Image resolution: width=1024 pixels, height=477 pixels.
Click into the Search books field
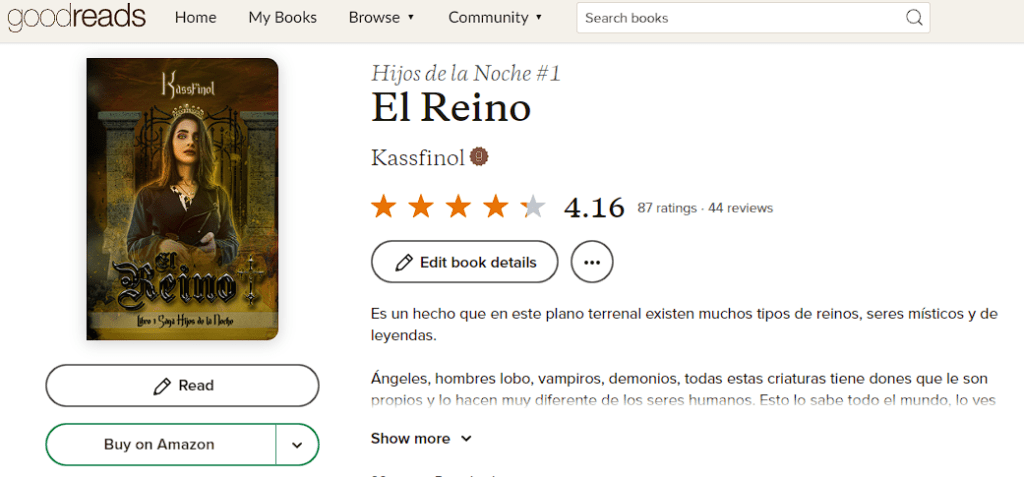[741, 18]
